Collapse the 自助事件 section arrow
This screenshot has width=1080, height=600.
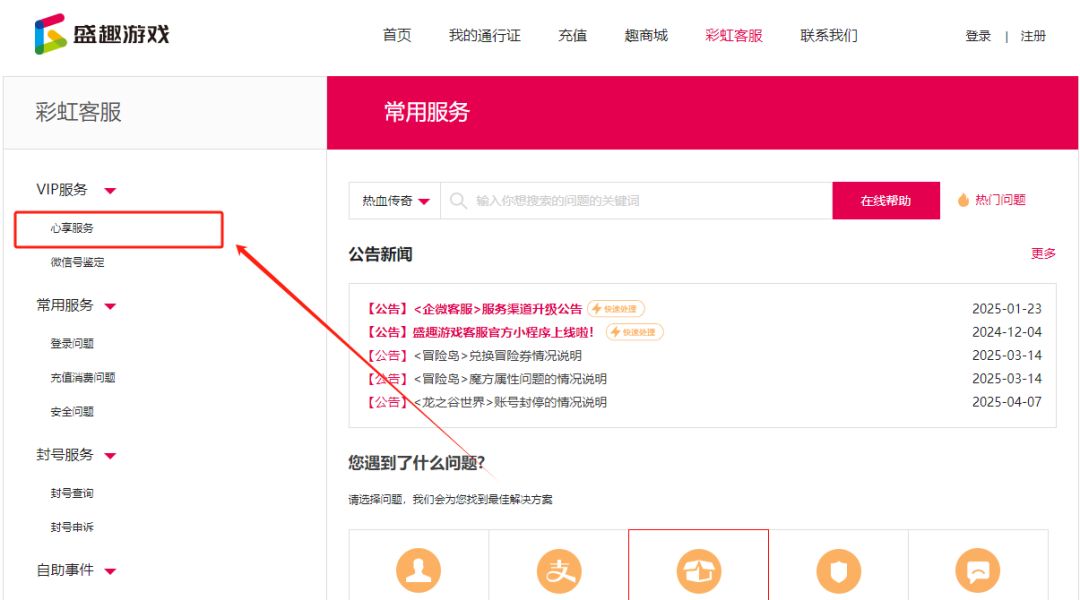(110, 570)
